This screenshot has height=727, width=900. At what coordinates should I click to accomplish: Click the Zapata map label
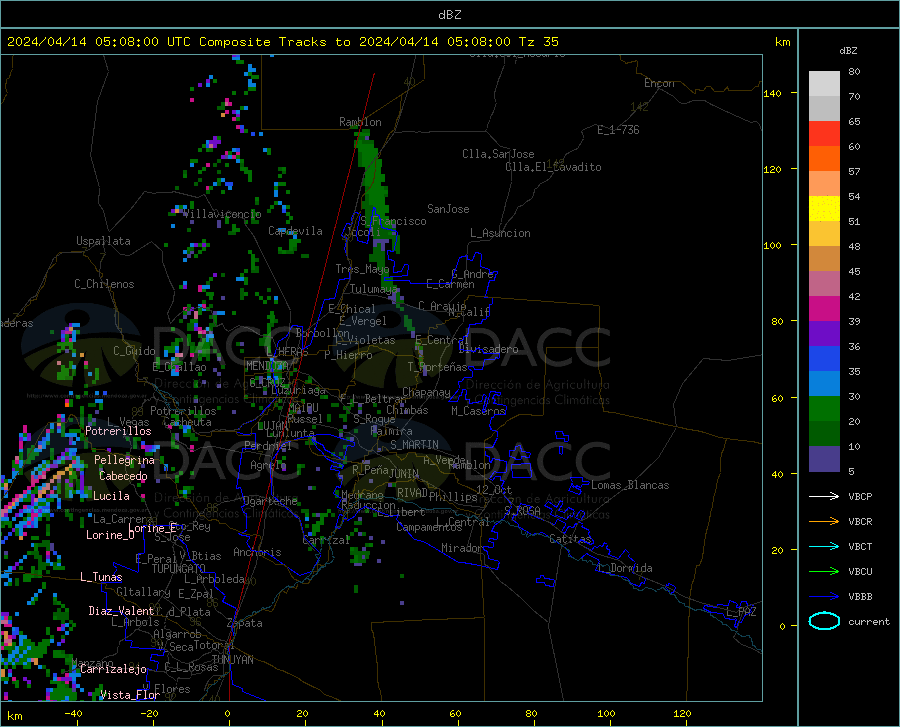click(x=245, y=623)
